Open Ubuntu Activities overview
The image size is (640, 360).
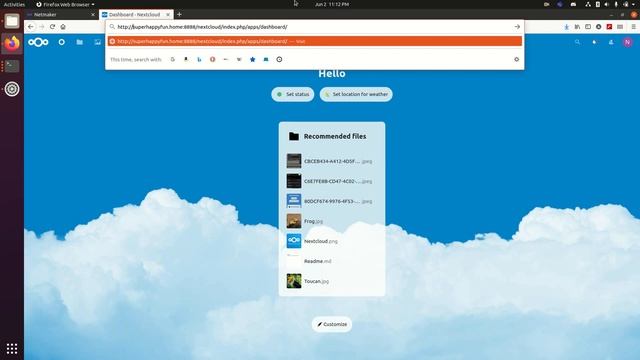pyautogui.click(x=14, y=4)
